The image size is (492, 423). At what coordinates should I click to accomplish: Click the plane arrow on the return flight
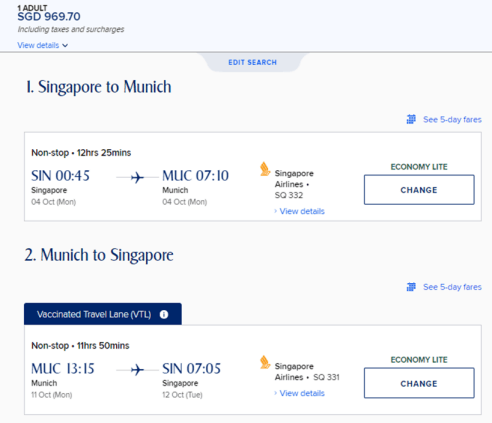[137, 370]
